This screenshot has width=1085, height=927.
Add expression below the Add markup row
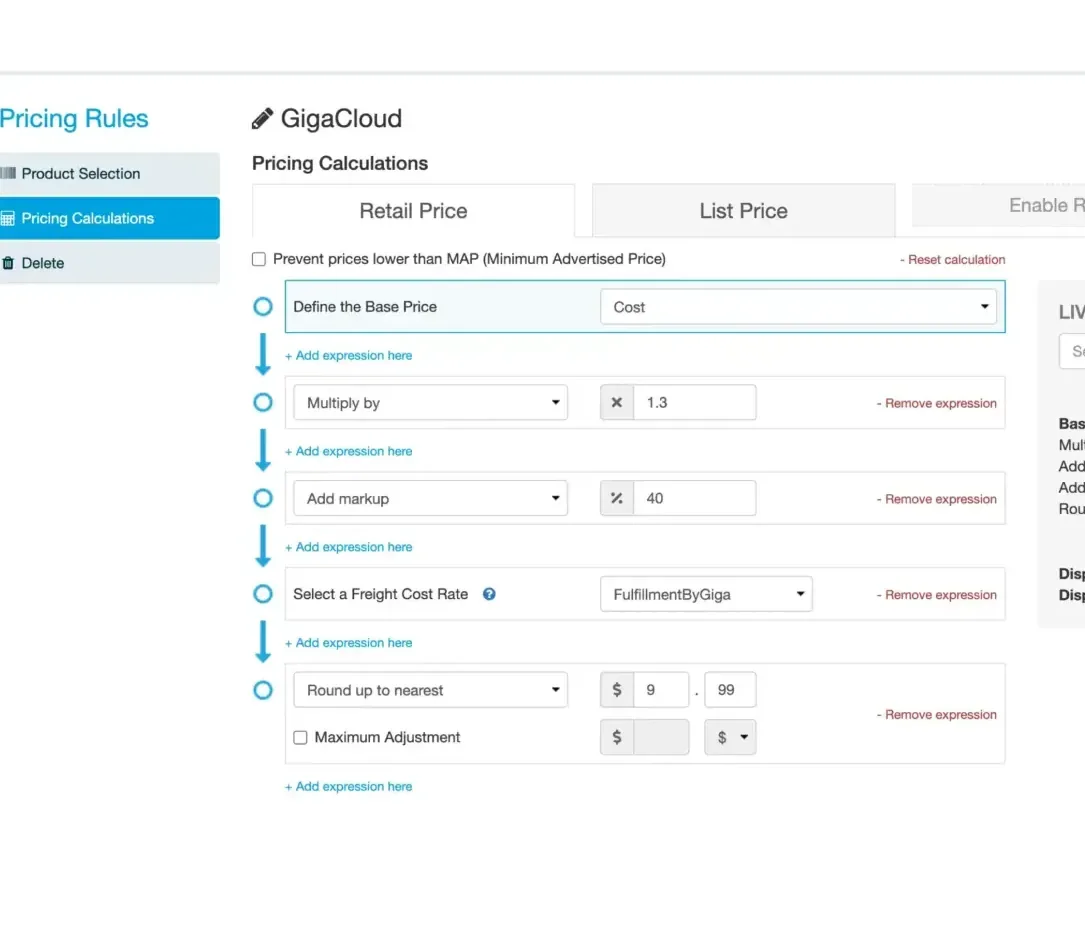[x=349, y=547]
